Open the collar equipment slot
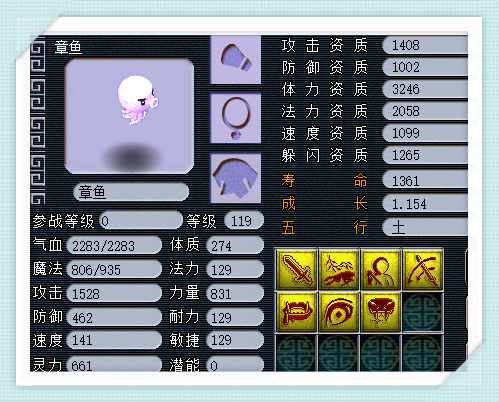499x402 pixels. (236, 118)
